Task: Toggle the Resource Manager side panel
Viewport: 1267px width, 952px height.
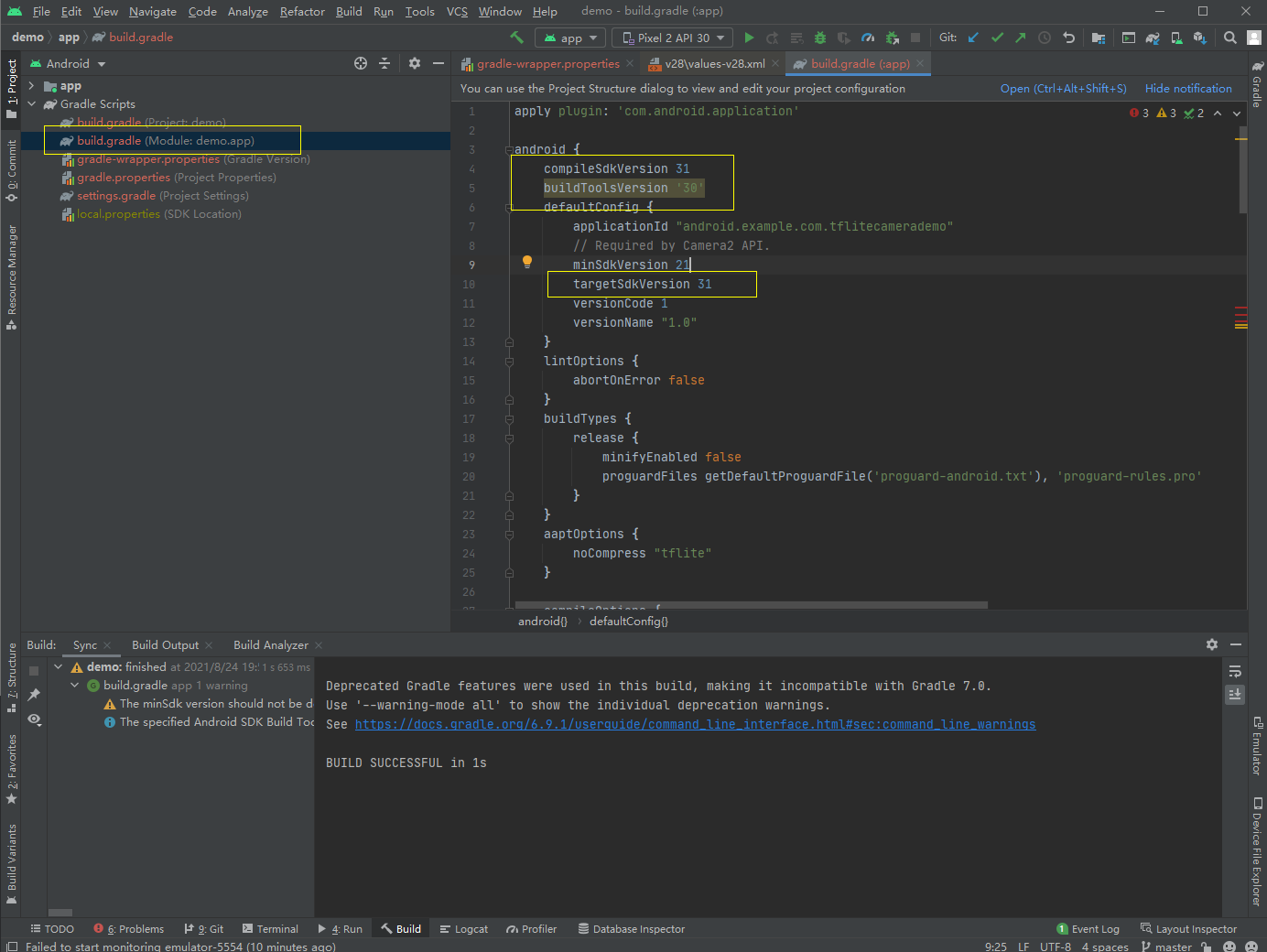Action: click(11, 277)
